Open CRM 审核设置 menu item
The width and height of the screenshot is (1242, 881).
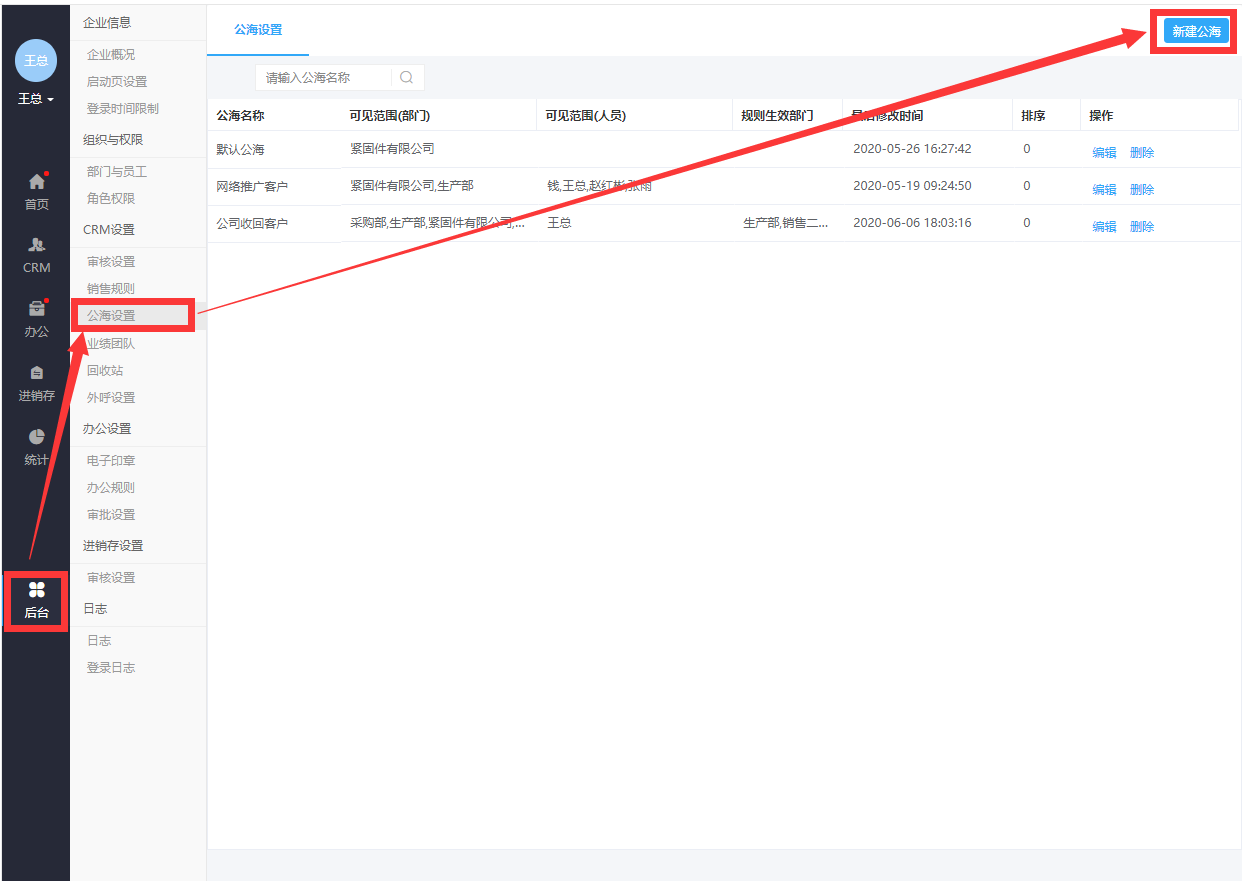point(111,261)
